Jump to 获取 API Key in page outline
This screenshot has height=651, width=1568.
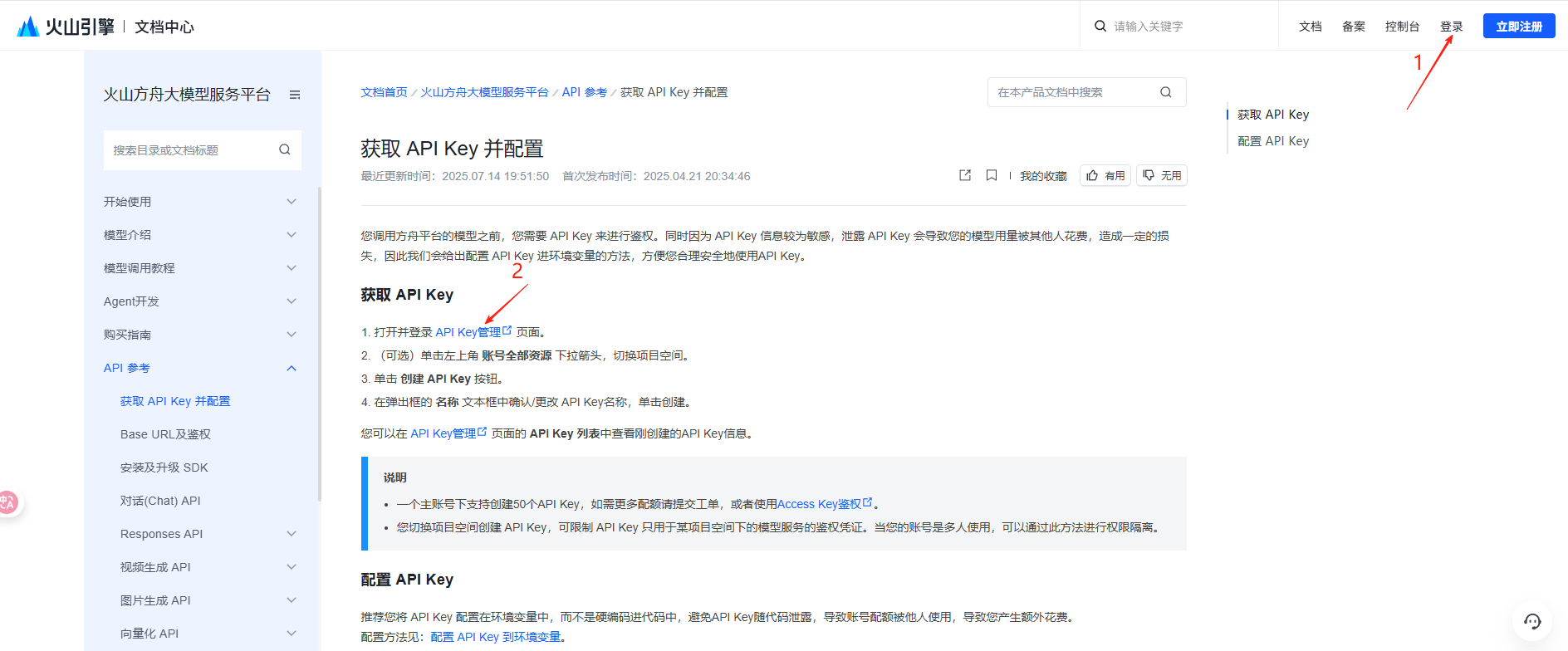[x=1273, y=115]
